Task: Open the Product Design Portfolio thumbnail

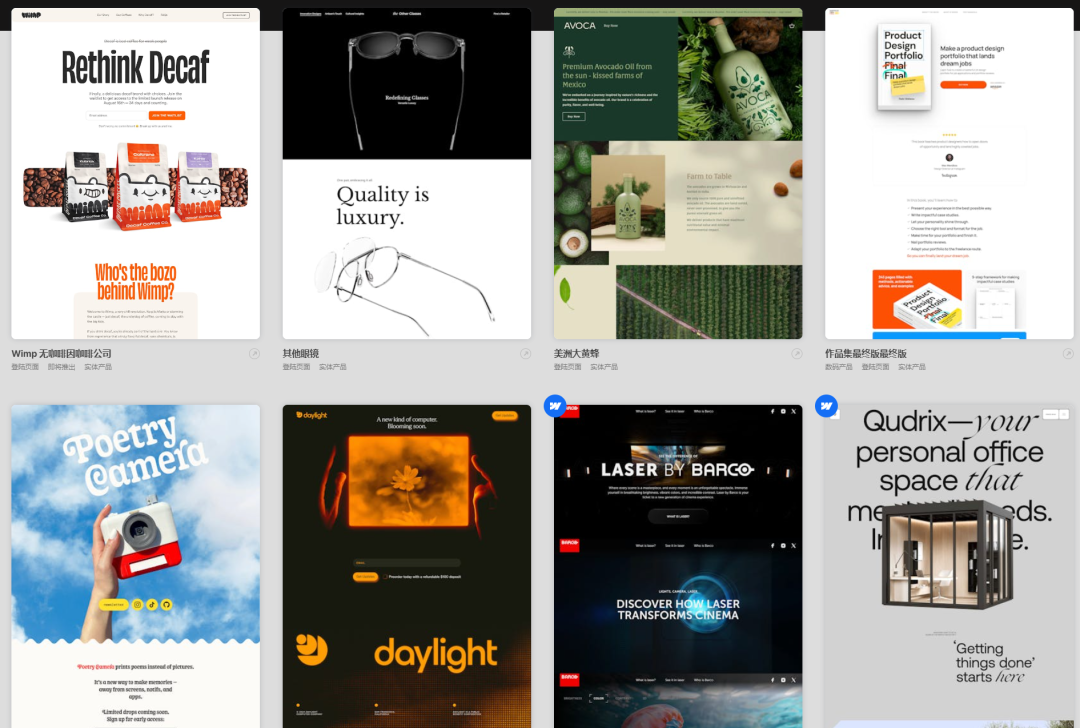Action: 950,174
